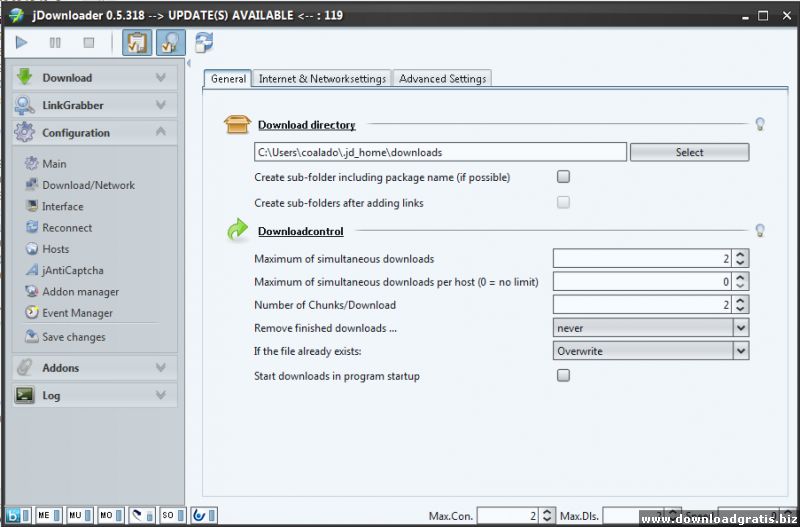Click the Addons paperclip icon
Screen dimensions: 800x527
24,367
